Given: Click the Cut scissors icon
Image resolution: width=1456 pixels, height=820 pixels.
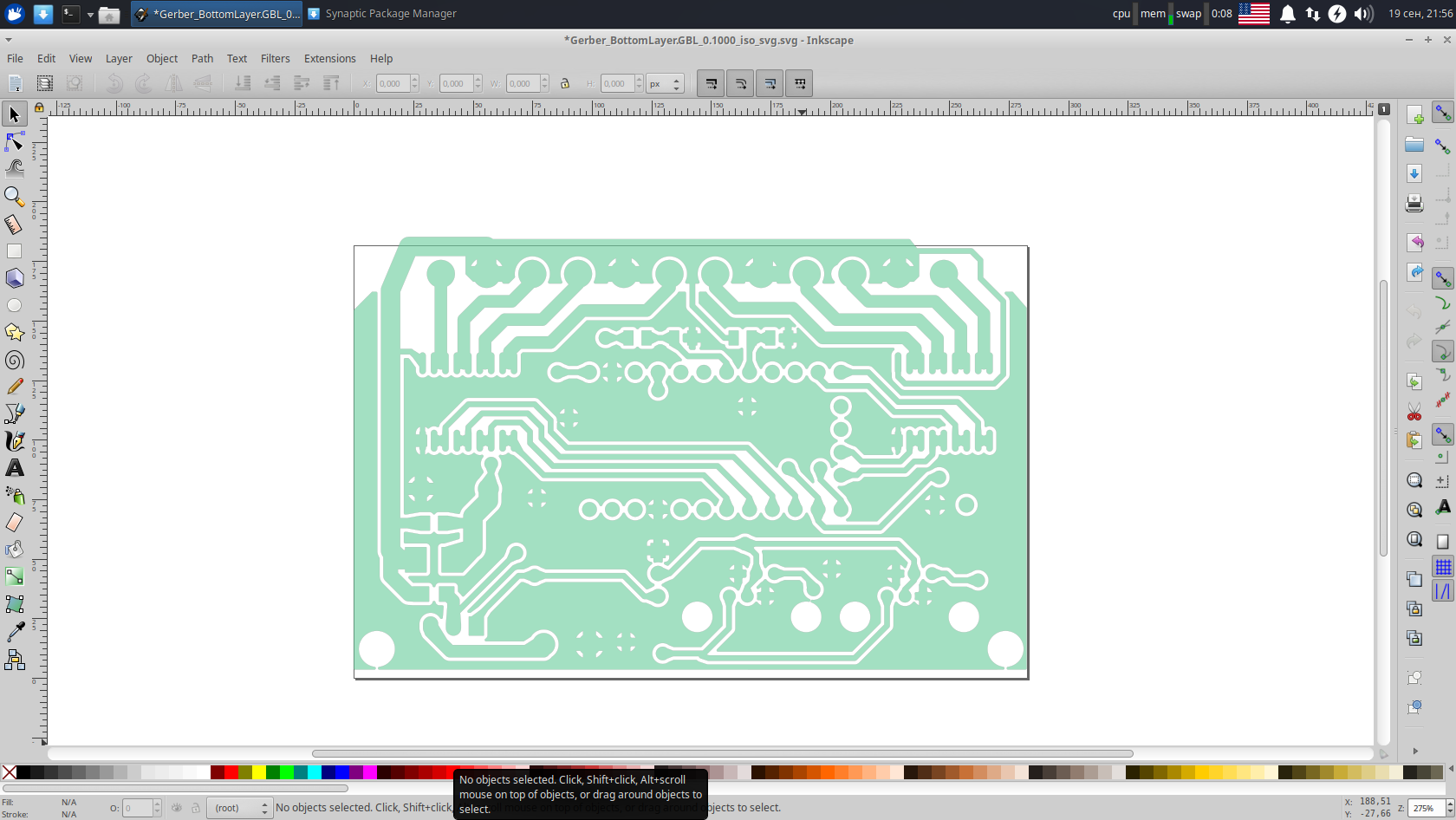Looking at the screenshot, I should pyautogui.click(x=1414, y=413).
